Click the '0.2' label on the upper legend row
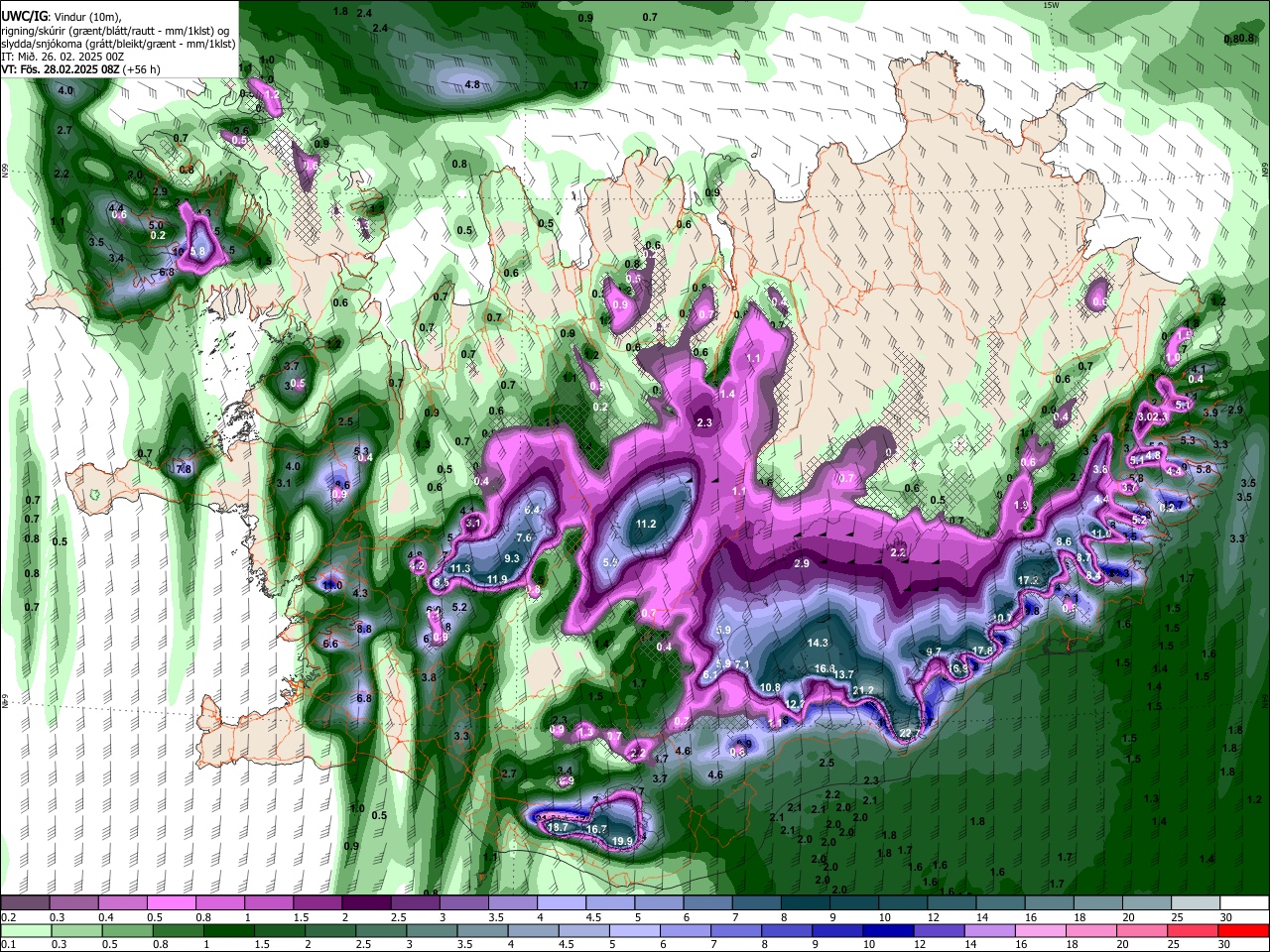 pos(8,917)
